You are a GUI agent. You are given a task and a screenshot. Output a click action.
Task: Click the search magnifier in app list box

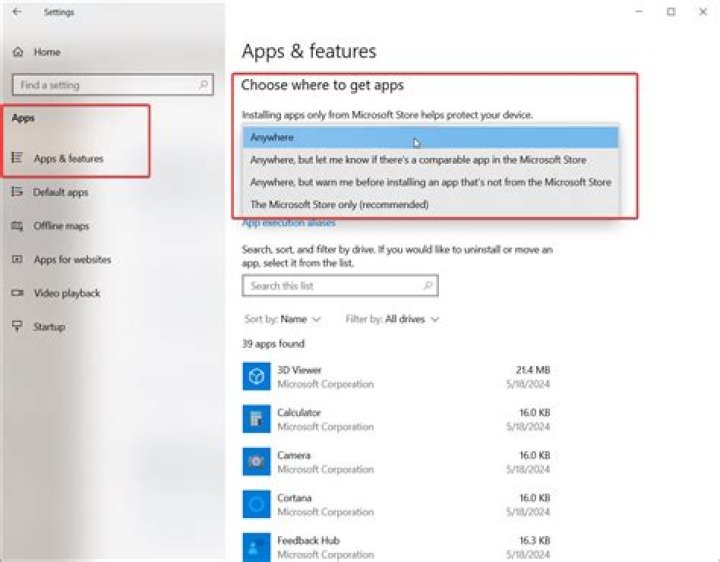(x=428, y=286)
